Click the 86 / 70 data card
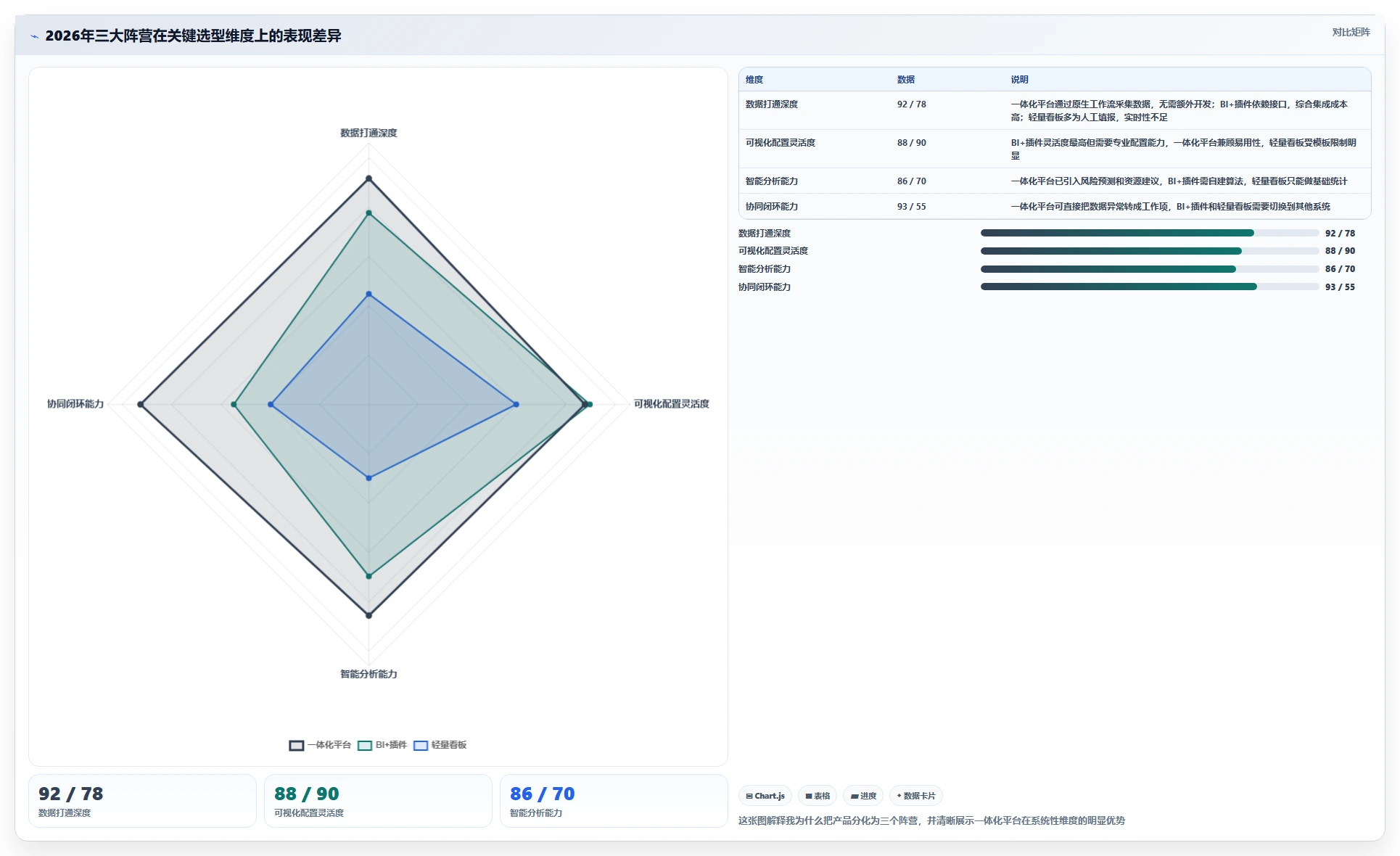The image size is (1400, 856). (614, 801)
